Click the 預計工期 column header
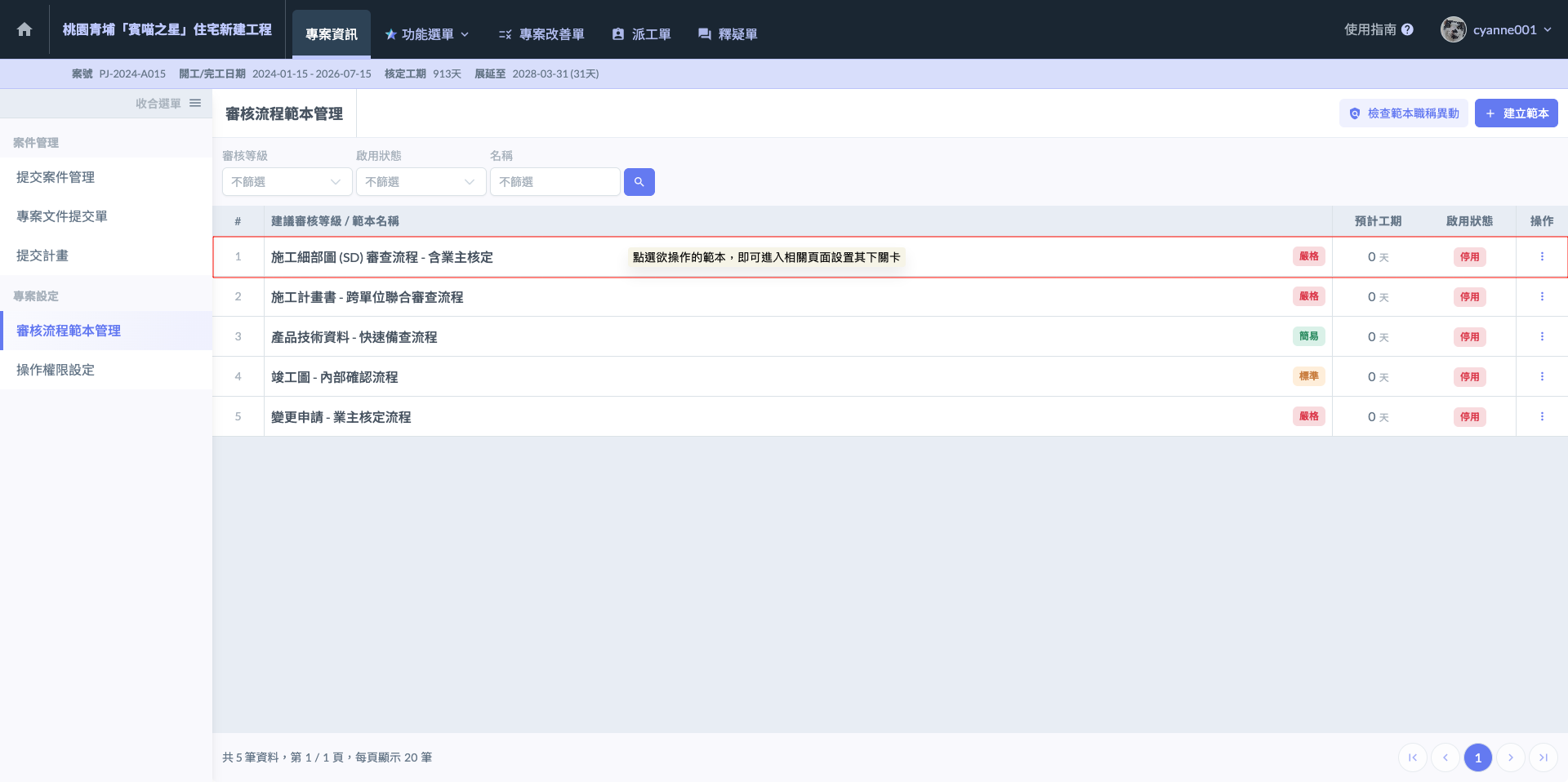This screenshot has width=1568, height=782. point(1378,221)
